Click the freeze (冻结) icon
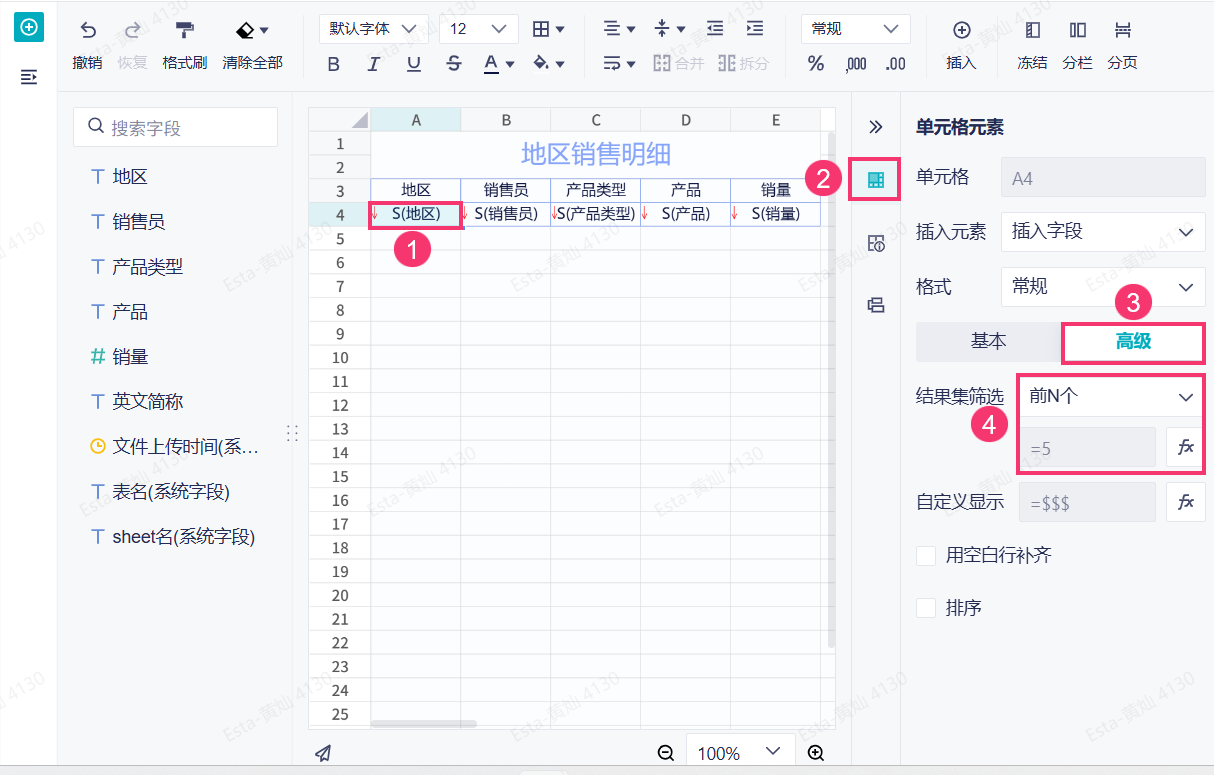 click(1033, 30)
